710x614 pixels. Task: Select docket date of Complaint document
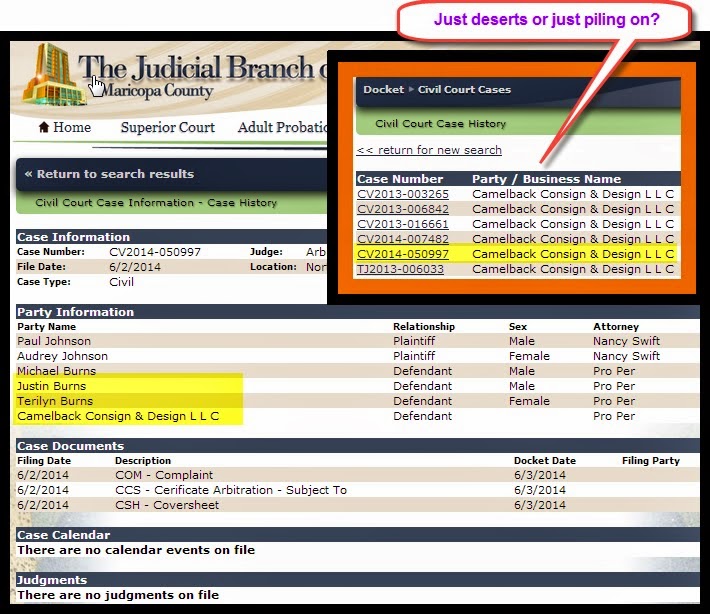click(540, 475)
